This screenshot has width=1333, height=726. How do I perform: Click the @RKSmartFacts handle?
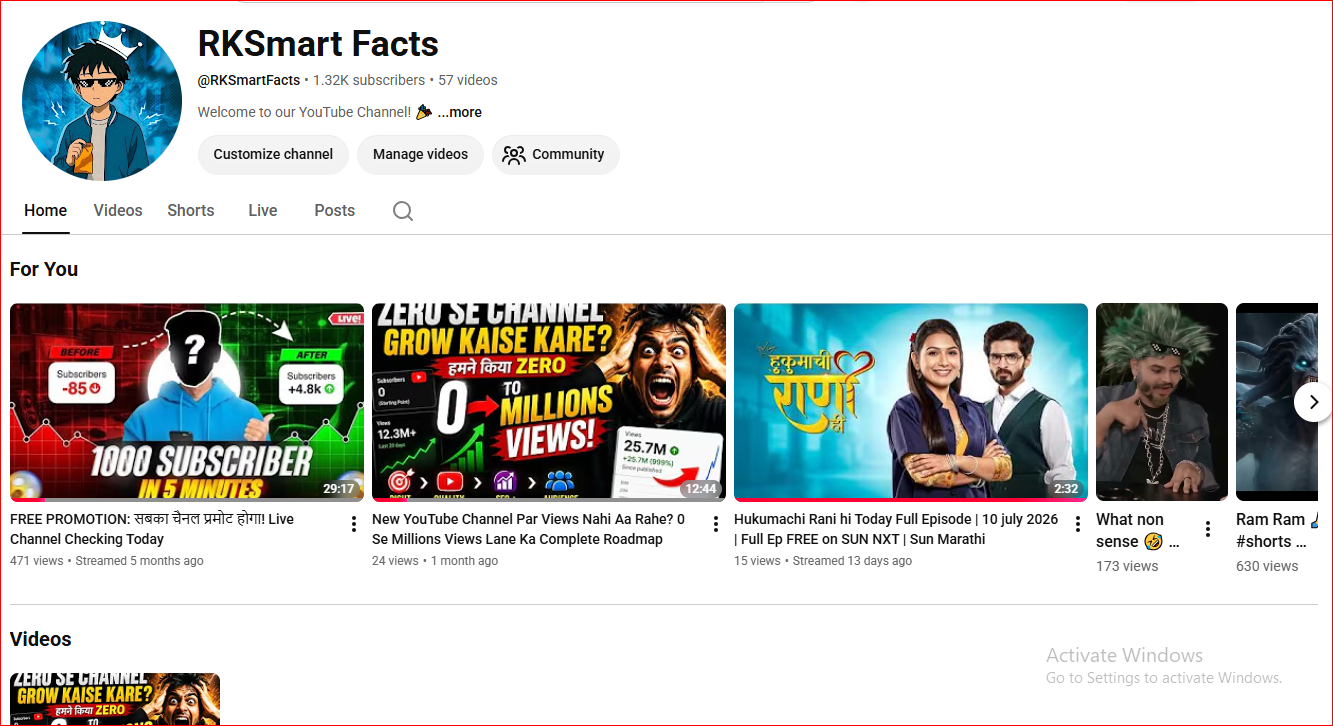click(249, 80)
